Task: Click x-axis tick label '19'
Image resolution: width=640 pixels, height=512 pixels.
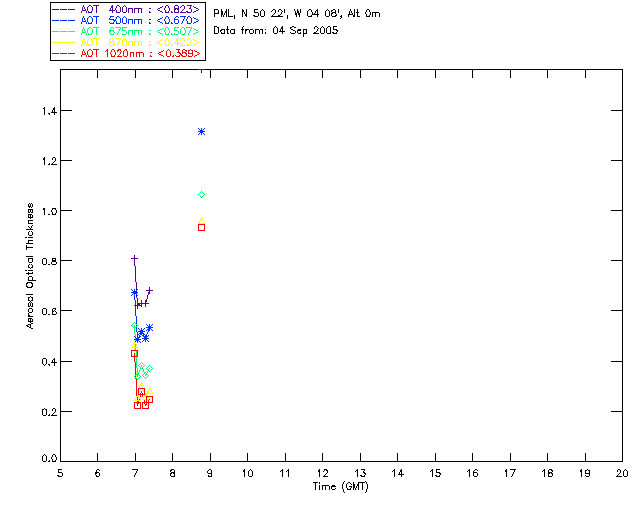Action: [585, 474]
